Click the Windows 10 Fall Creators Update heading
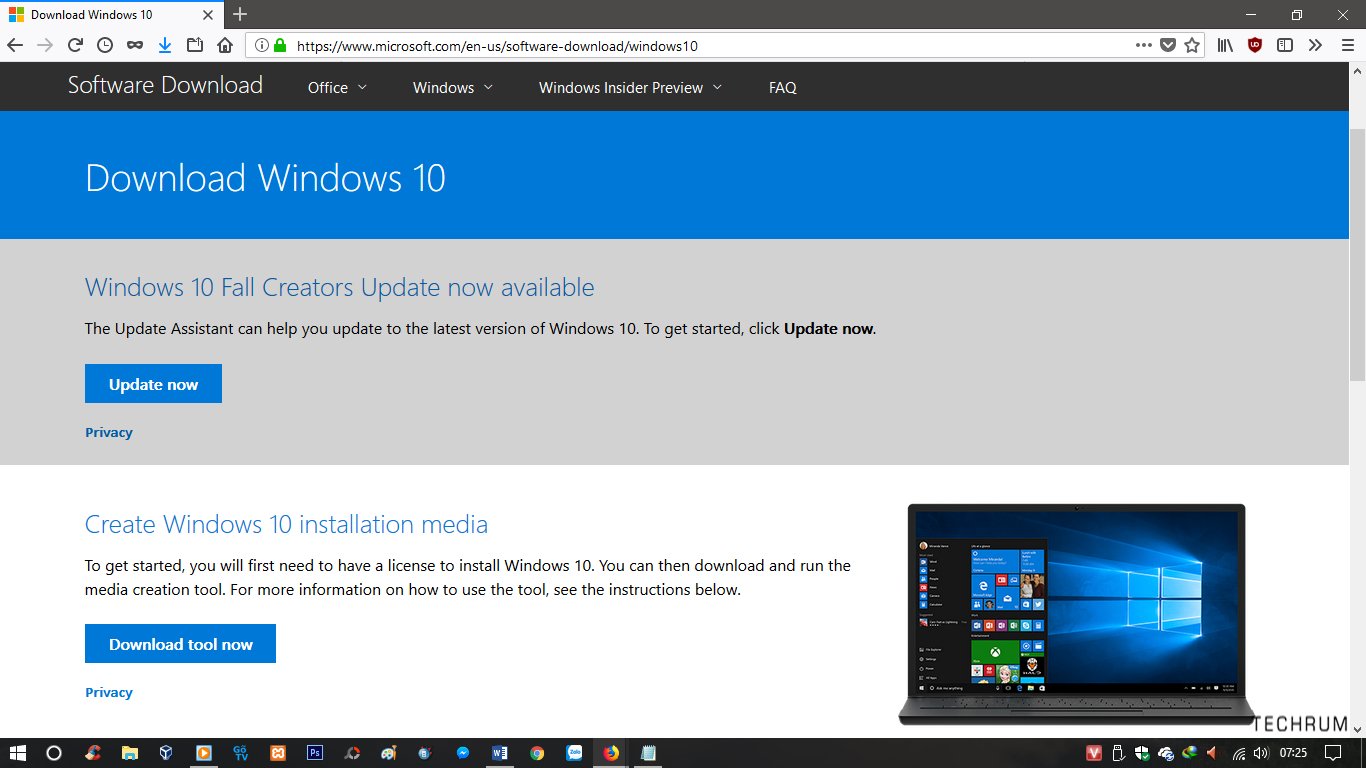This screenshot has height=768, width=1366. [x=340, y=288]
